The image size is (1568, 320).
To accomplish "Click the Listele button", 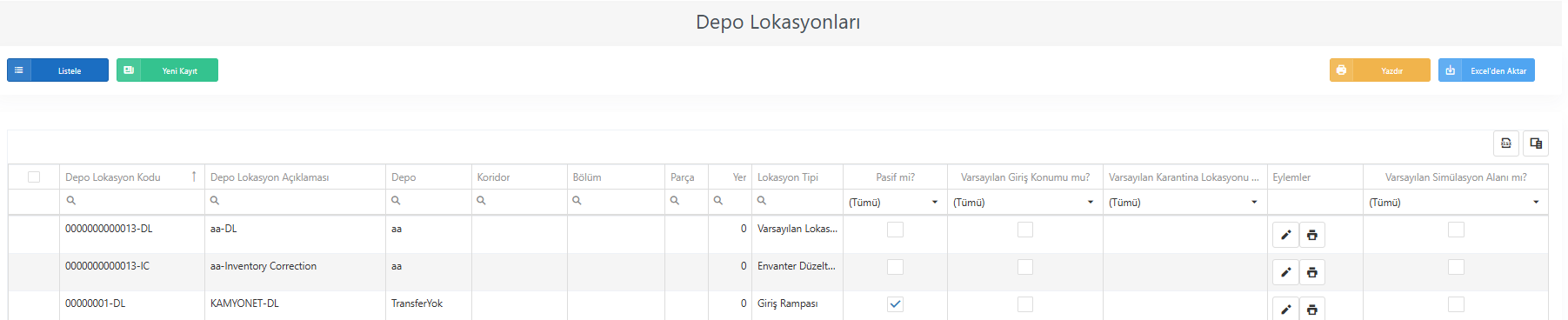I will 57,70.
